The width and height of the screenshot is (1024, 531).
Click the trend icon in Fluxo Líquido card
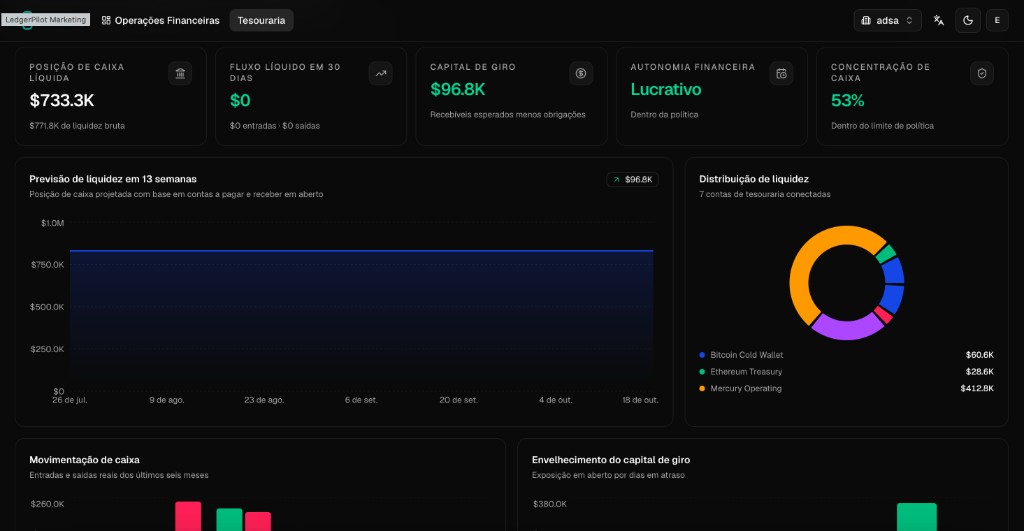pos(381,74)
